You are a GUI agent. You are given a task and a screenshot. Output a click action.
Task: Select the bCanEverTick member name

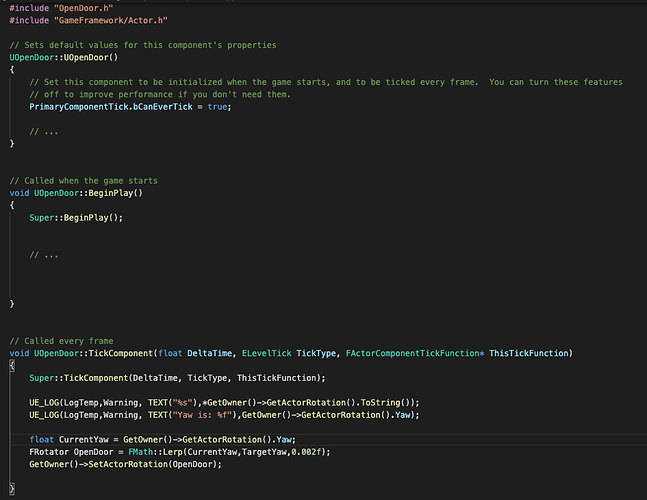pos(163,107)
